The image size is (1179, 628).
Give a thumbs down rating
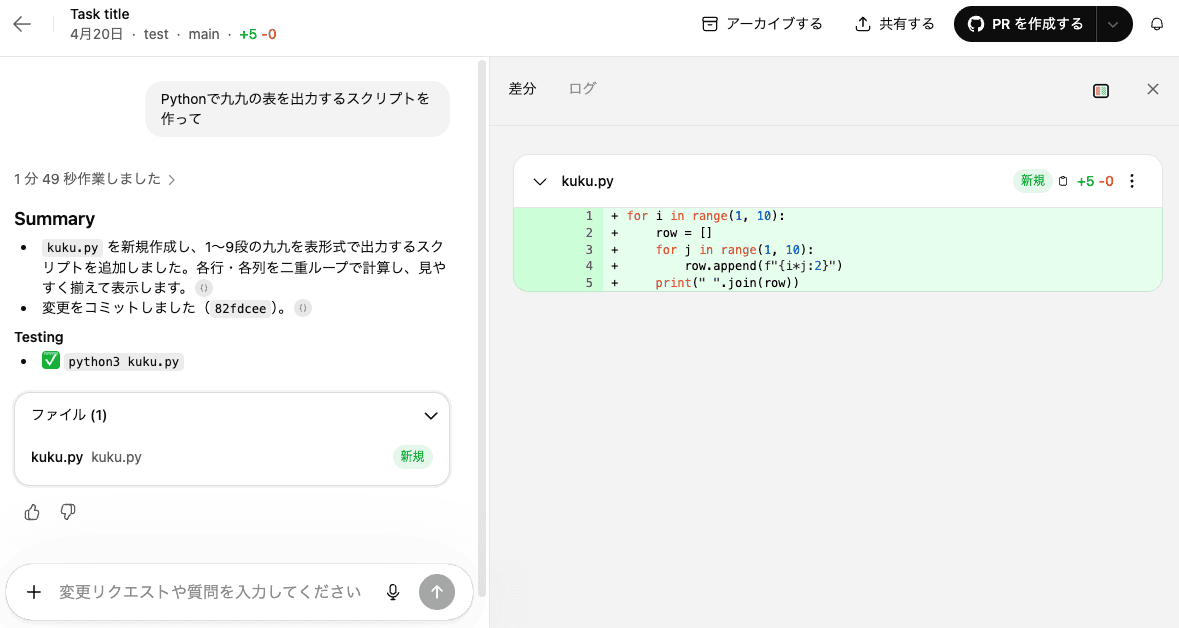[68, 512]
